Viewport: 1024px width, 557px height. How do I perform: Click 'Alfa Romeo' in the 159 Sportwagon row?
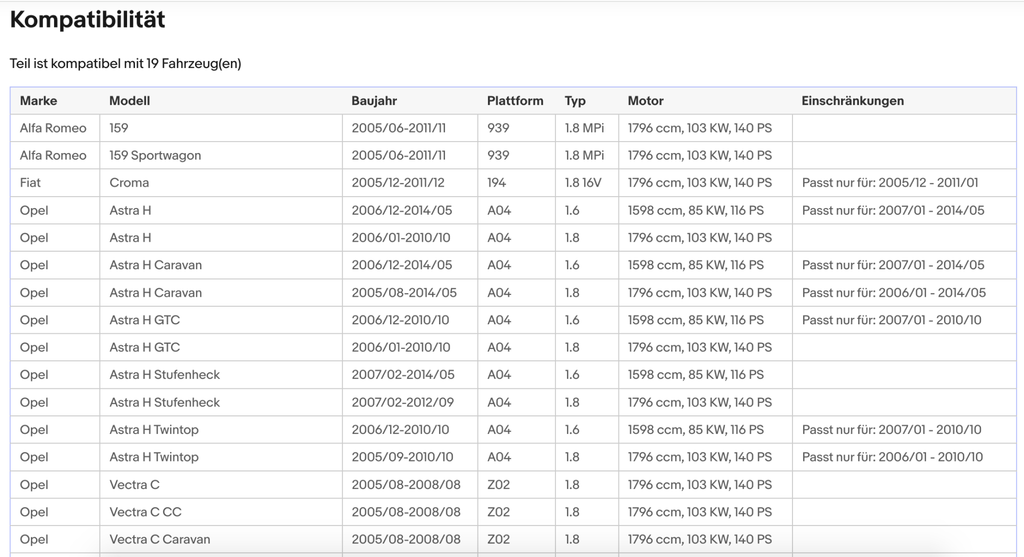pos(53,155)
